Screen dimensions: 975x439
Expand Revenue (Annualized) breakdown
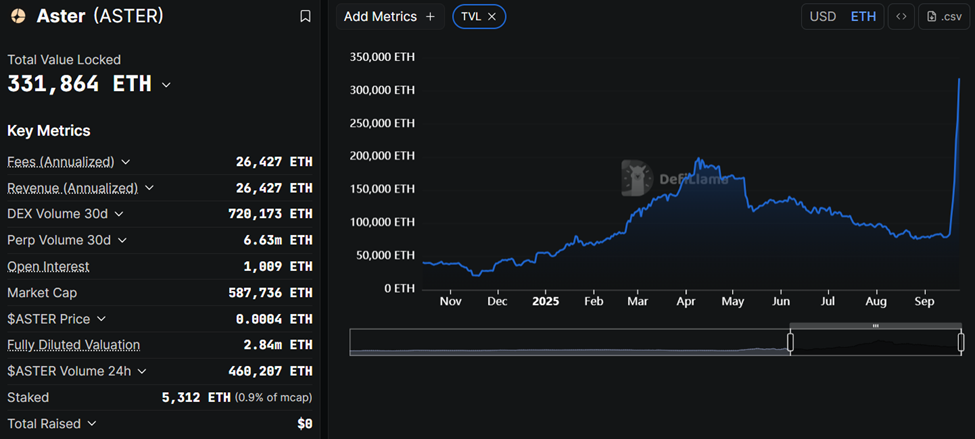[x=149, y=188]
